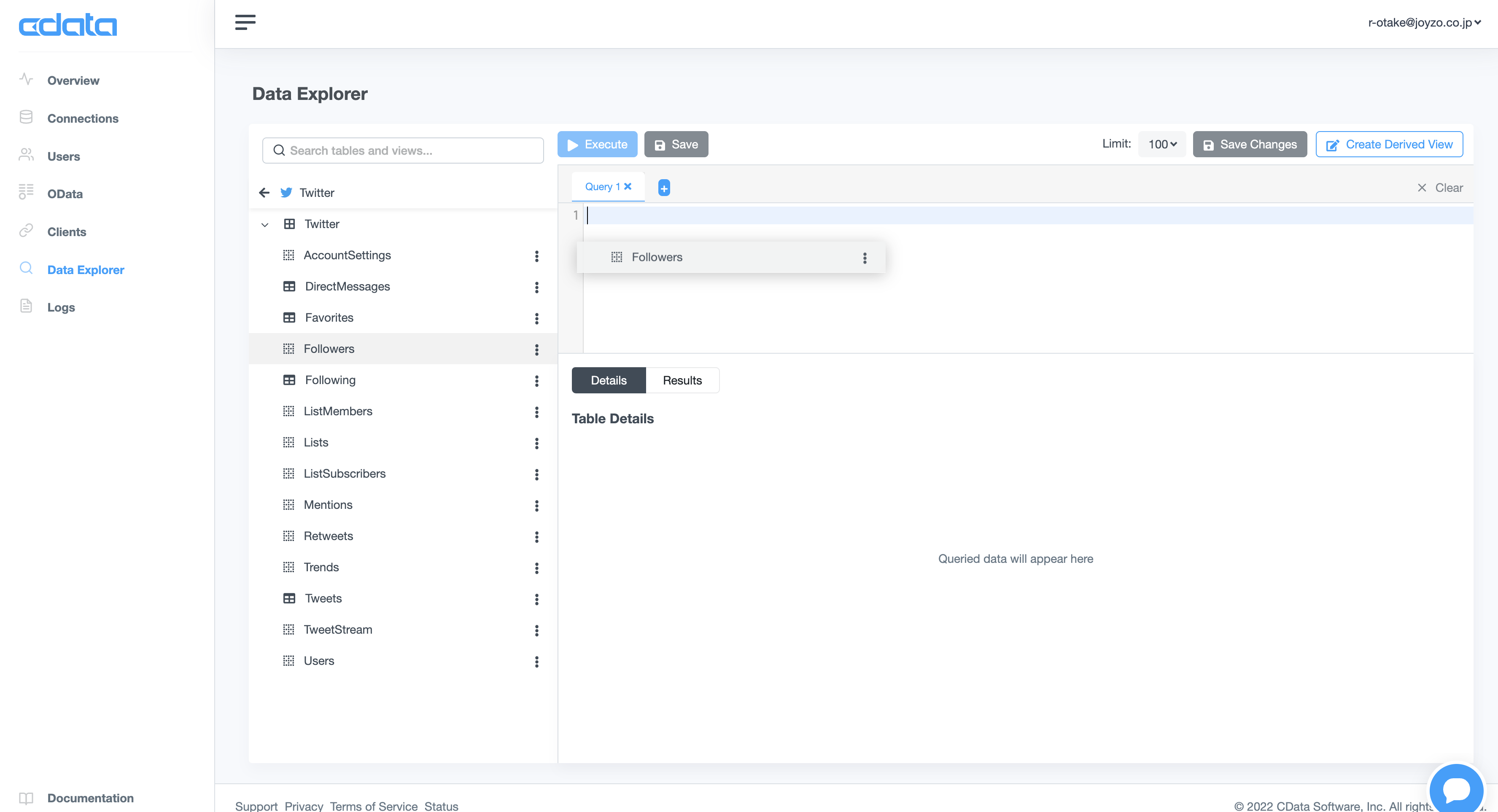
Task: Switch to the Results tab
Action: pos(682,380)
